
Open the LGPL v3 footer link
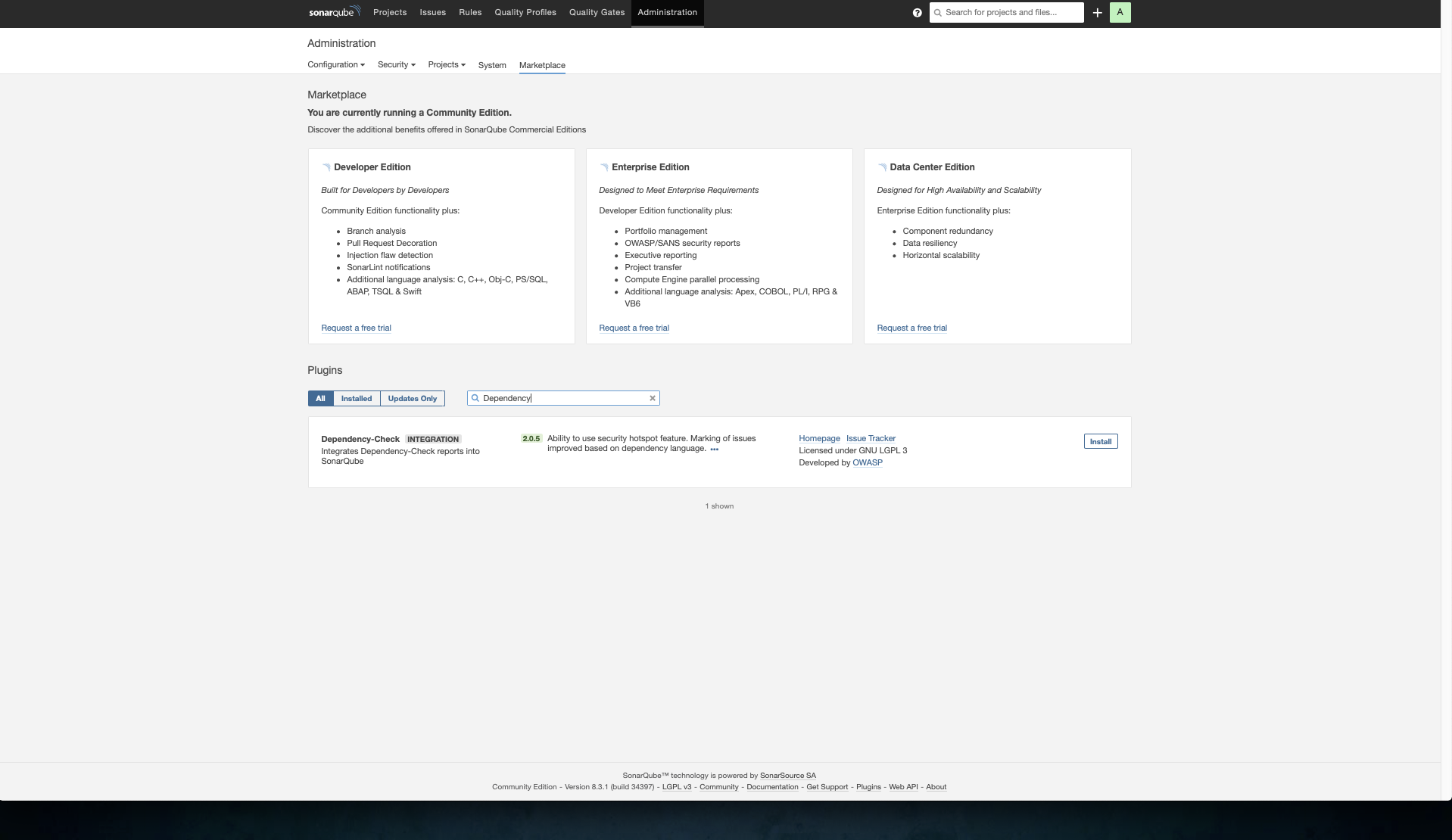(677, 787)
